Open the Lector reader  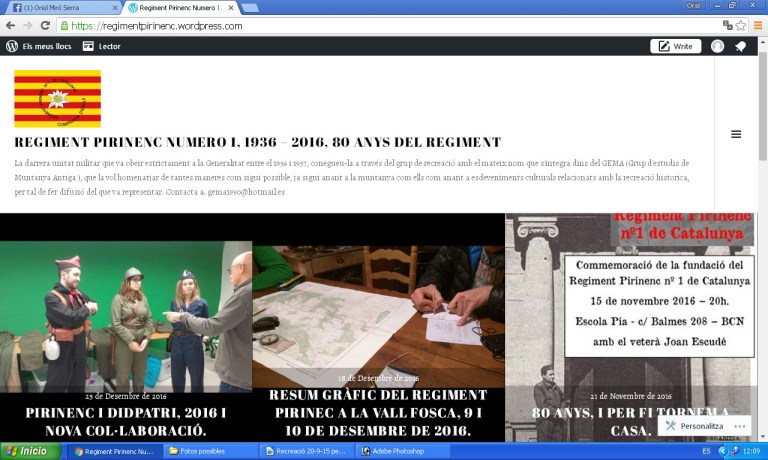pos(101,46)
